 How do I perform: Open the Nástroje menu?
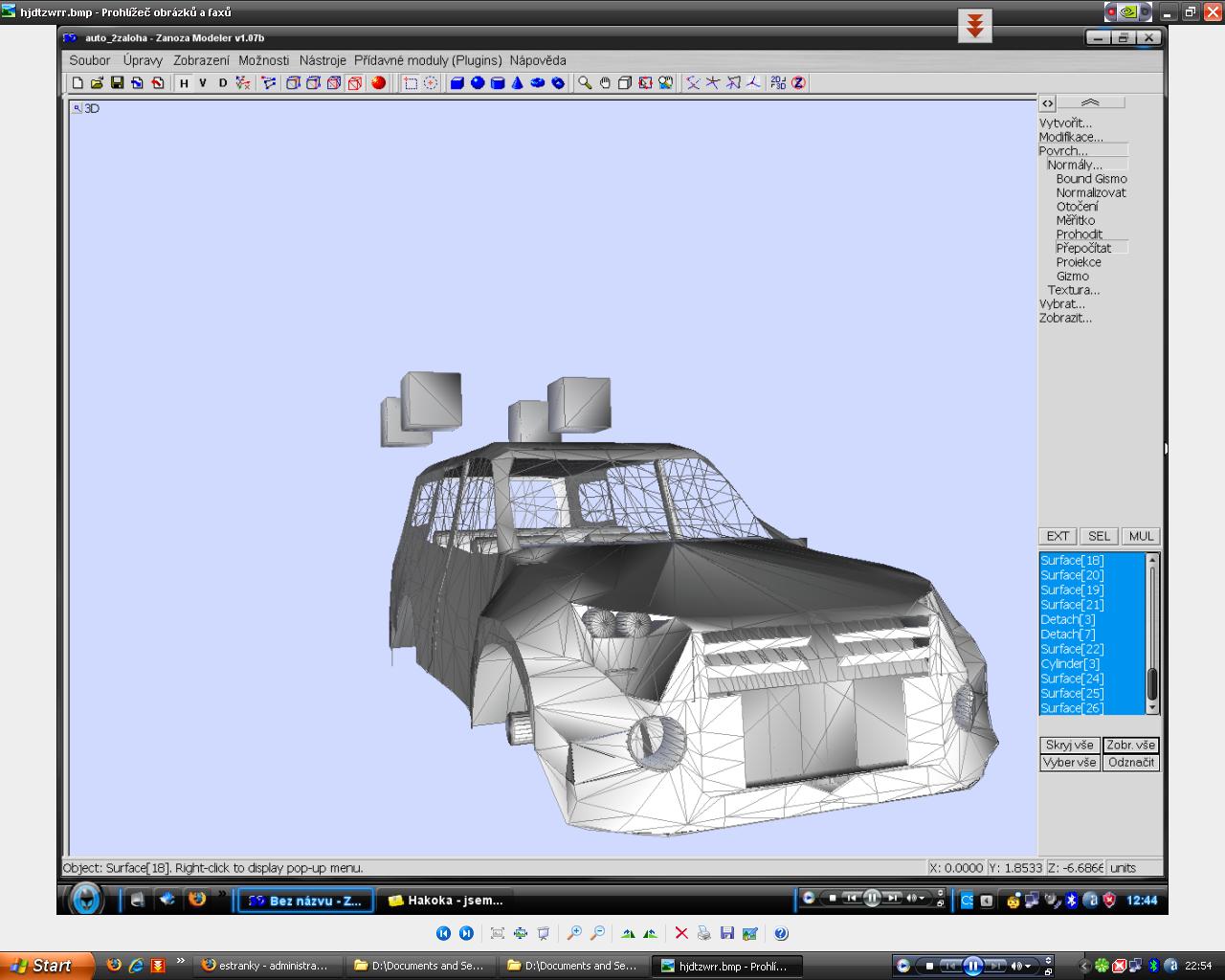click(x=323, y=60)
